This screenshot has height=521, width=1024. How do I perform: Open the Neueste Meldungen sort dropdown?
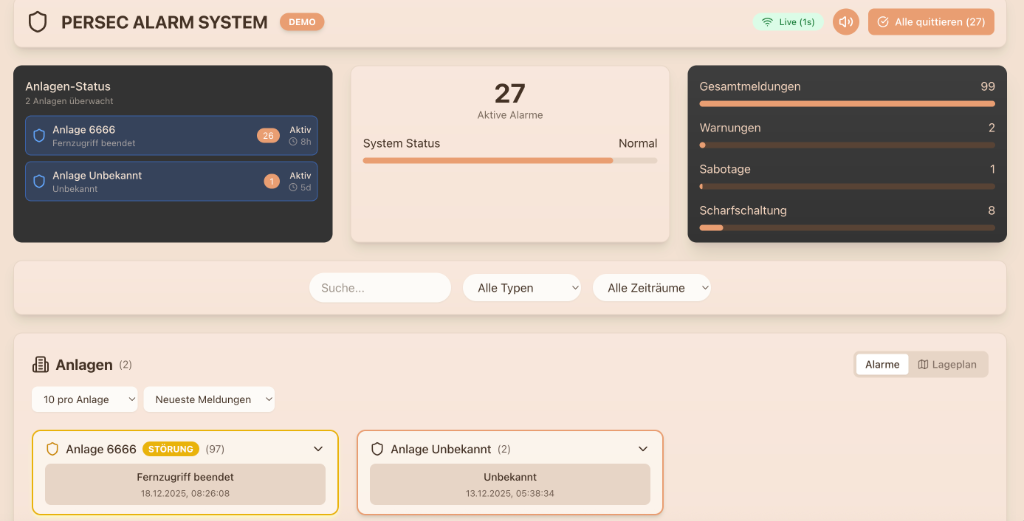point(209,400)
